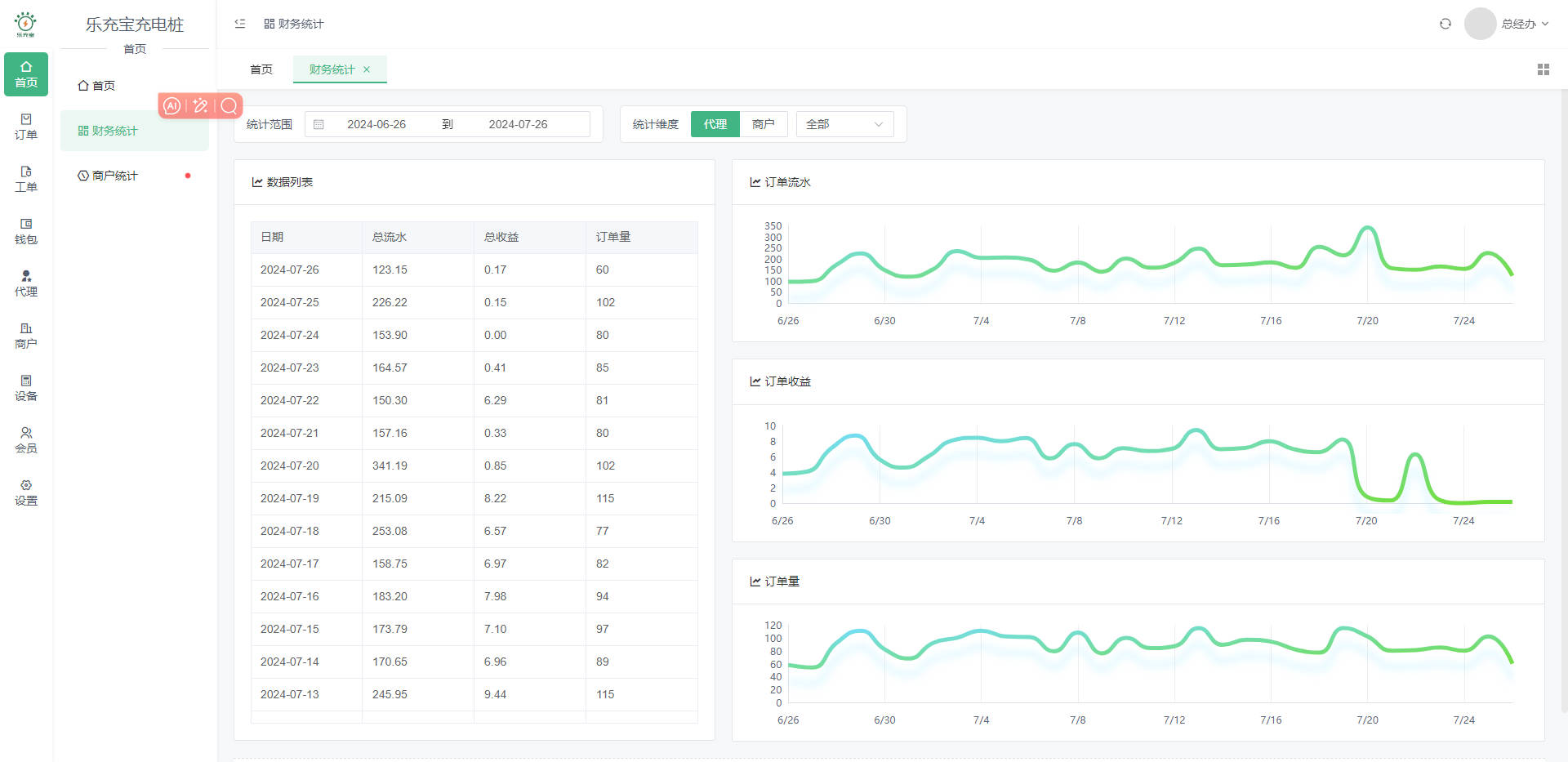Open the 代理 agents sidebar section
The height and width of the screenshot is (762, 1568).
pos(26,283)
